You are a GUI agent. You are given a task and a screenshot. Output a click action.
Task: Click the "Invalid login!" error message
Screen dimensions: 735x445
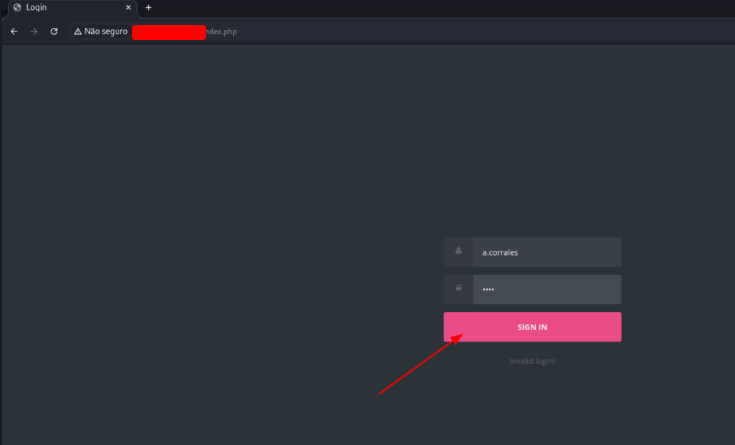tap(532, 360)
